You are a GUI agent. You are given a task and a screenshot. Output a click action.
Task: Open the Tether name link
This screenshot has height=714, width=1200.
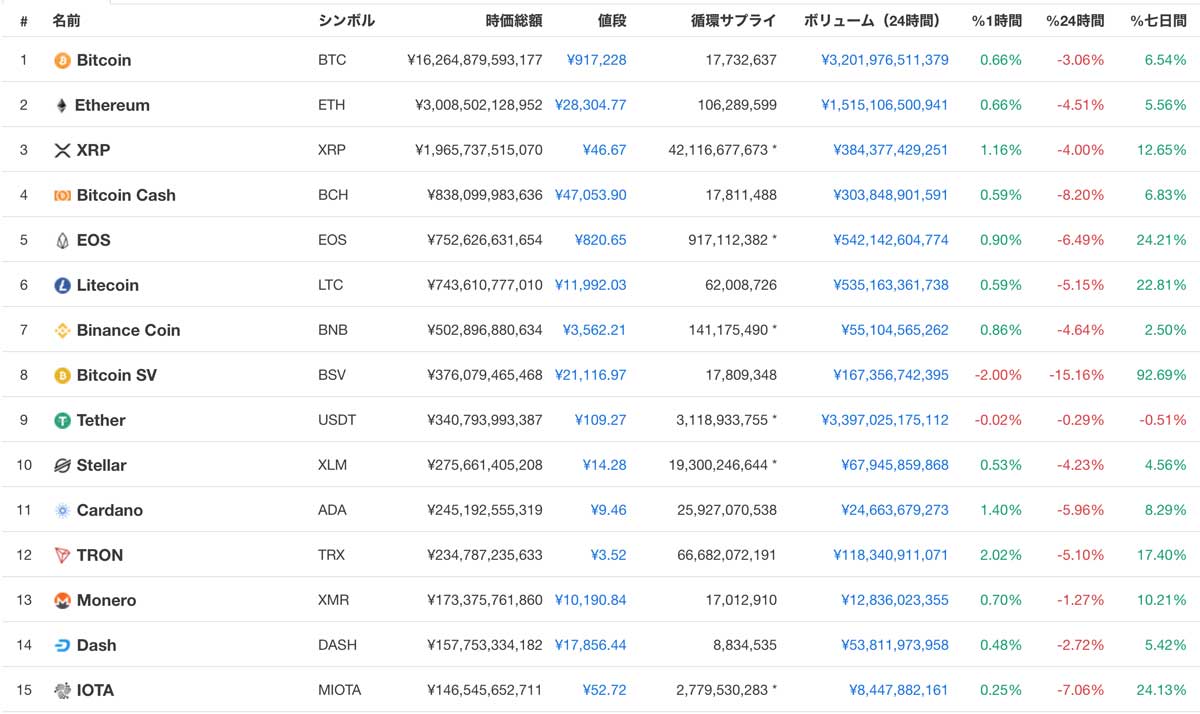pyautogui.click(x=101, y=420)
